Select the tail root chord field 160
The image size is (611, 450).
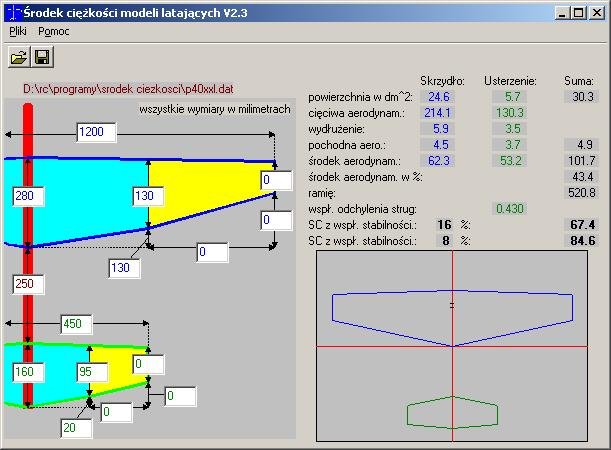tap(28, 372)
